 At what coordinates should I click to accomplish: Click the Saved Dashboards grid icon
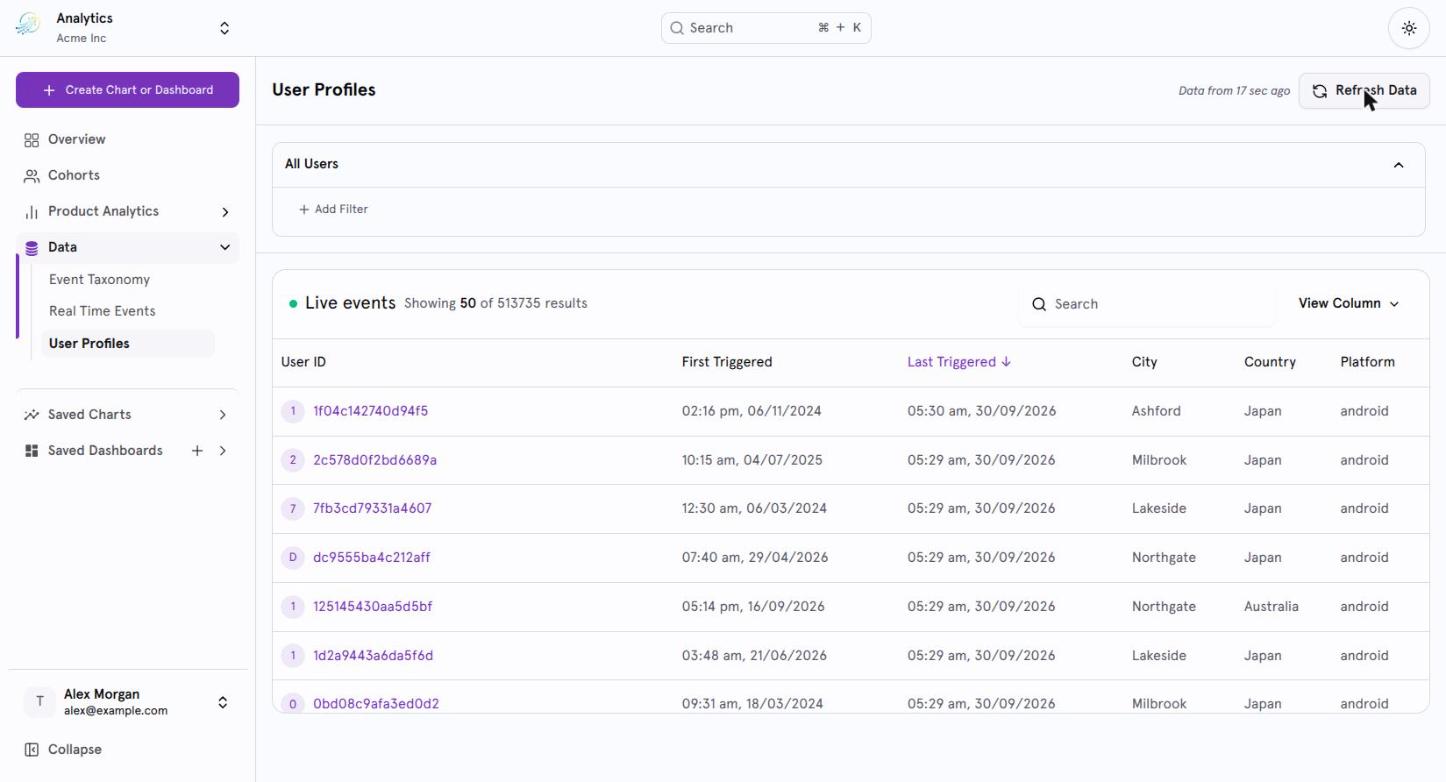31,451
